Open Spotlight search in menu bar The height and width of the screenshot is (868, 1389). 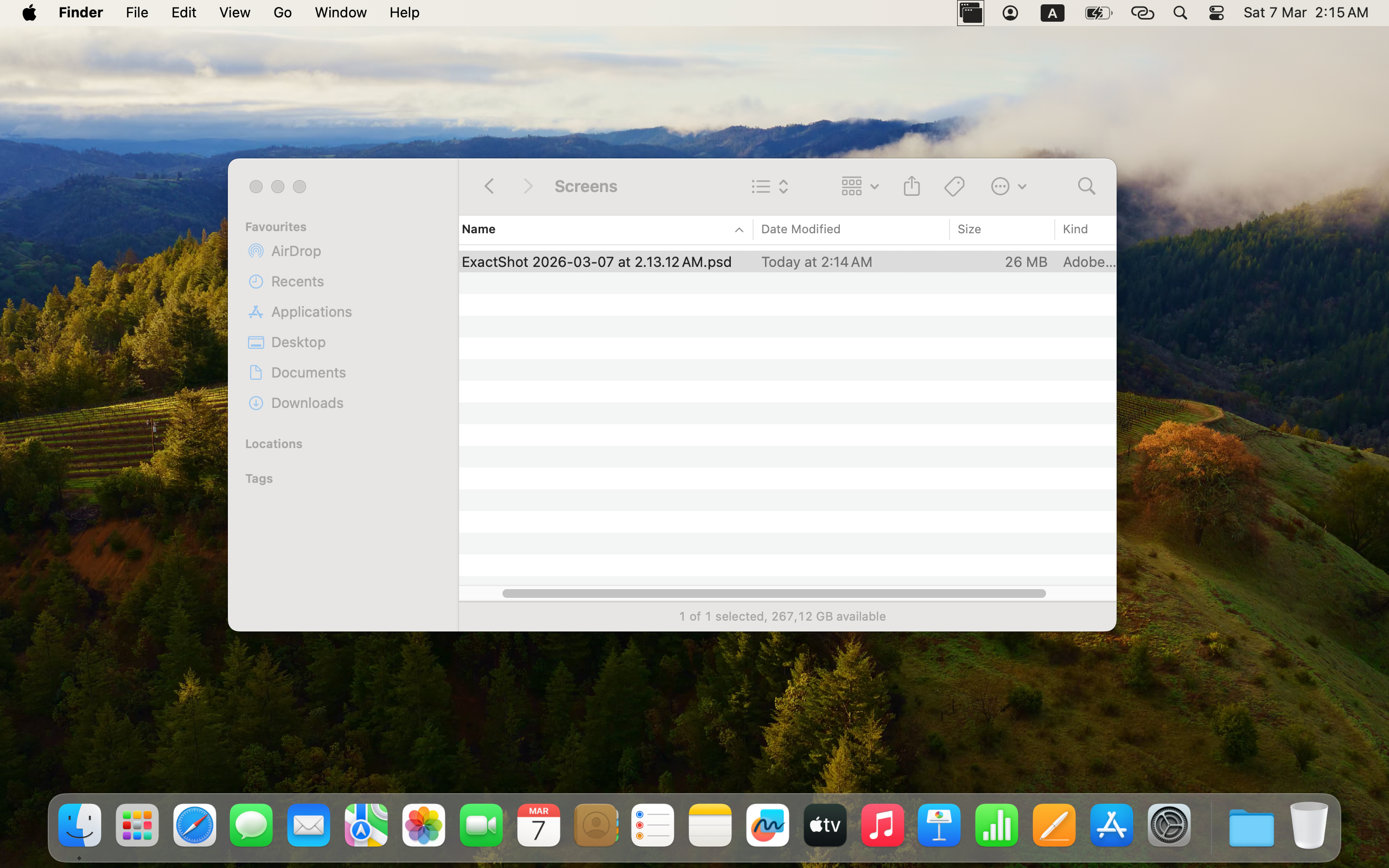[x=1180, y=12]
